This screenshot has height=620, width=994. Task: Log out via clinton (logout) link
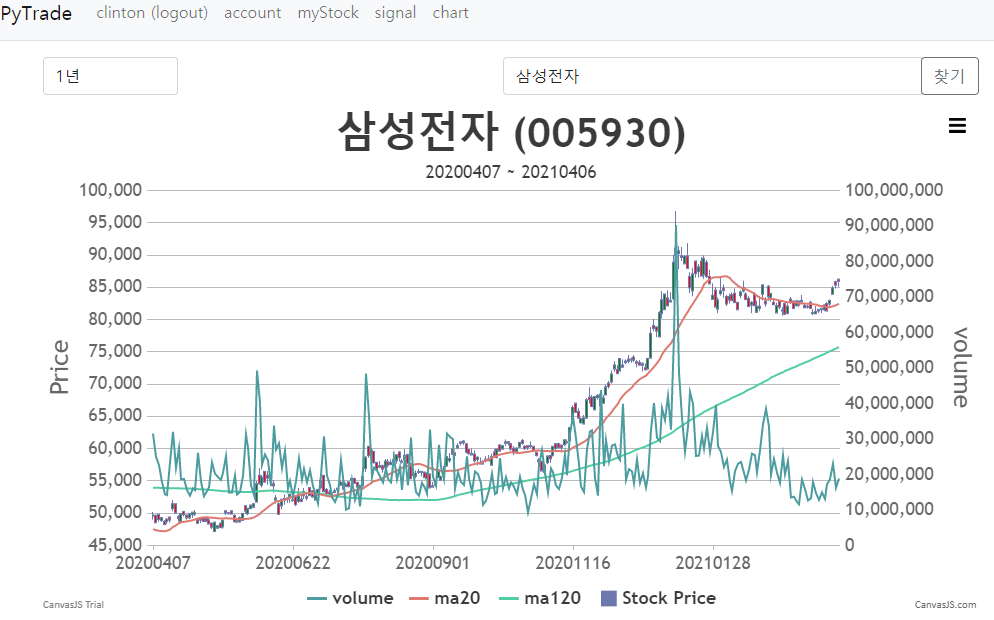click(x=152, y=13)
